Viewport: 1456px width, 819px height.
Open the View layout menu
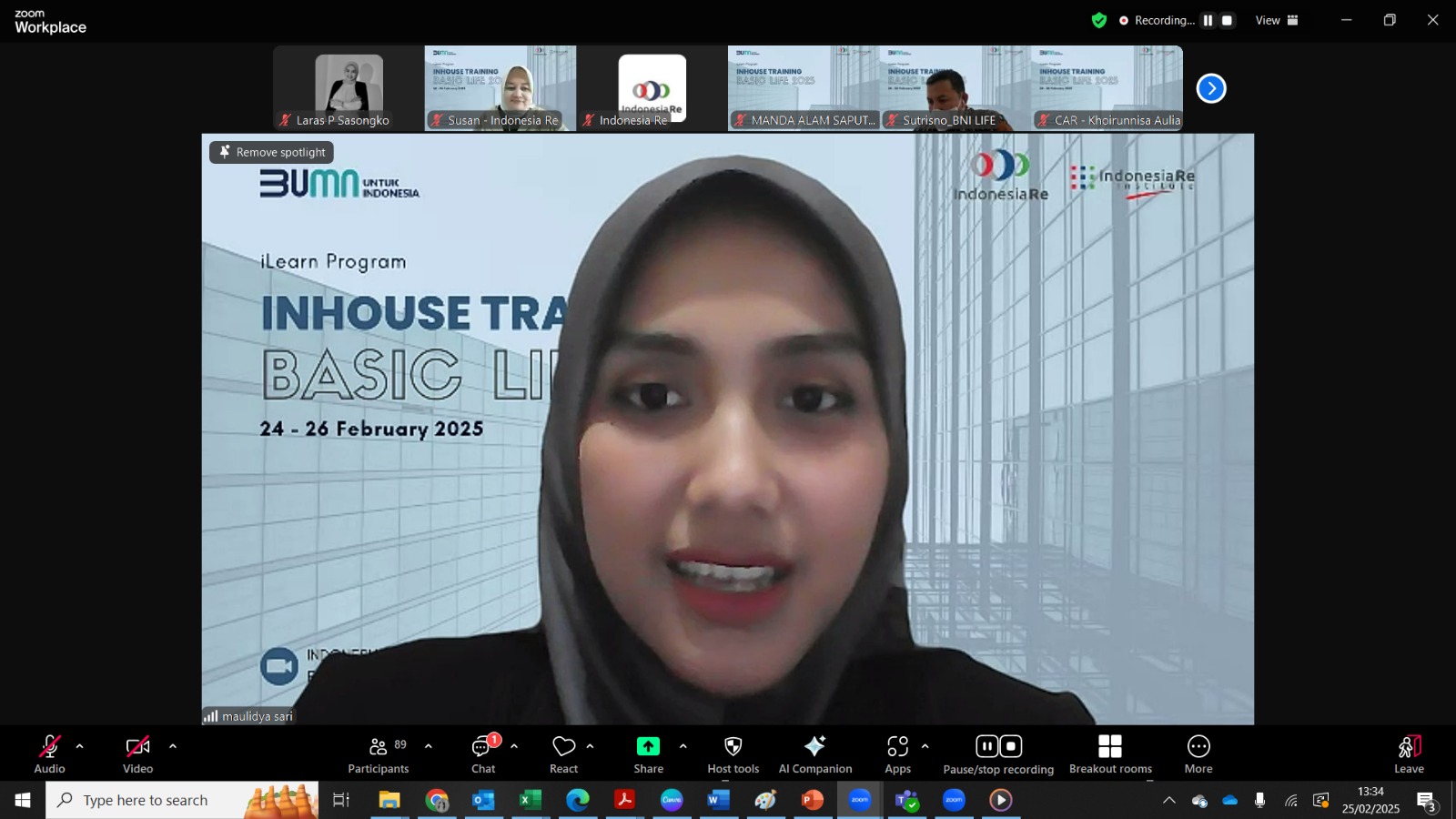pos(1277,20)
